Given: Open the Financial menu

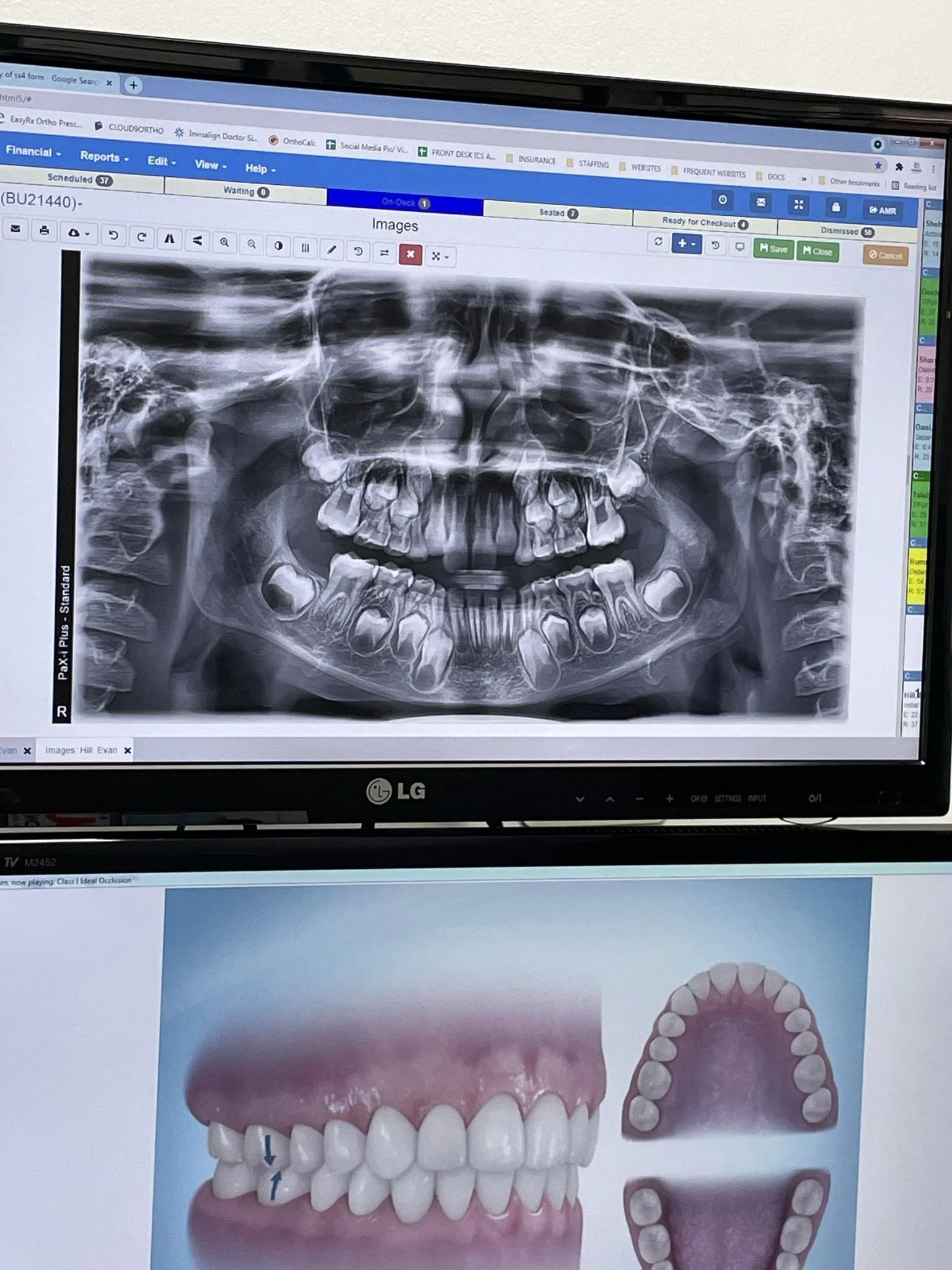Looking at the screenshot, I should click(x=33, y=151).
